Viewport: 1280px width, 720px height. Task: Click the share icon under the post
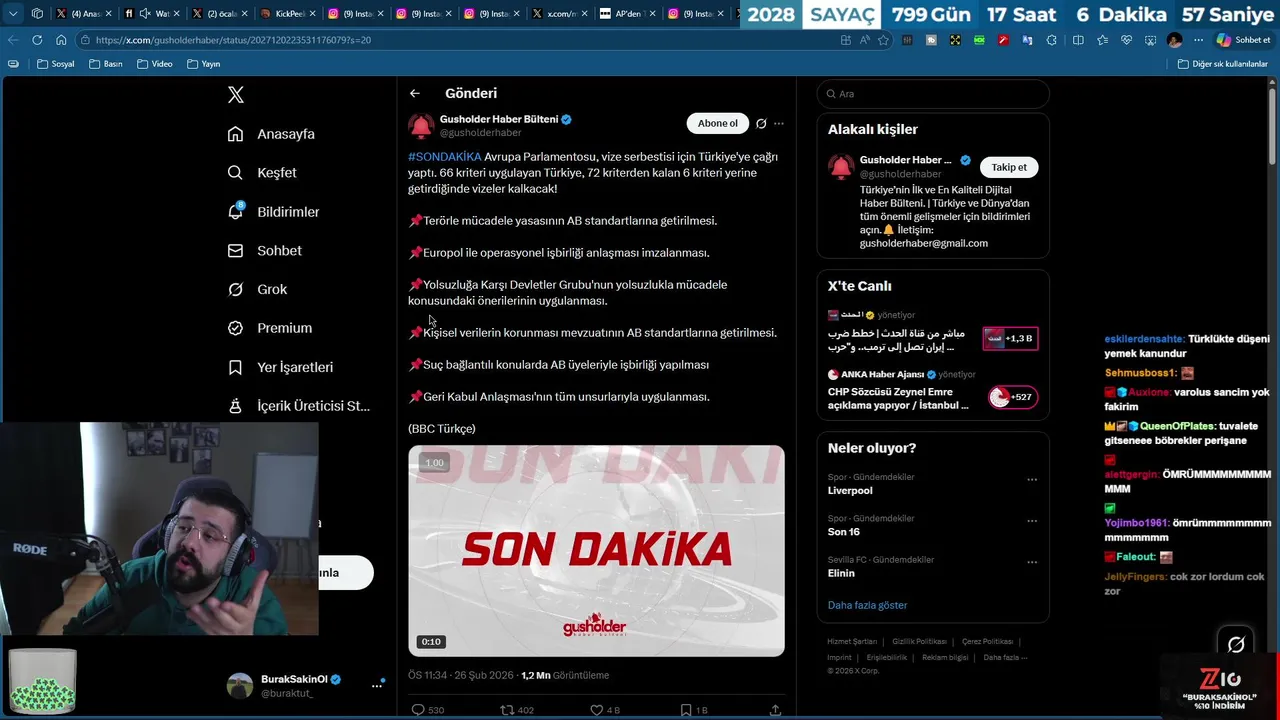click(775, 710)
